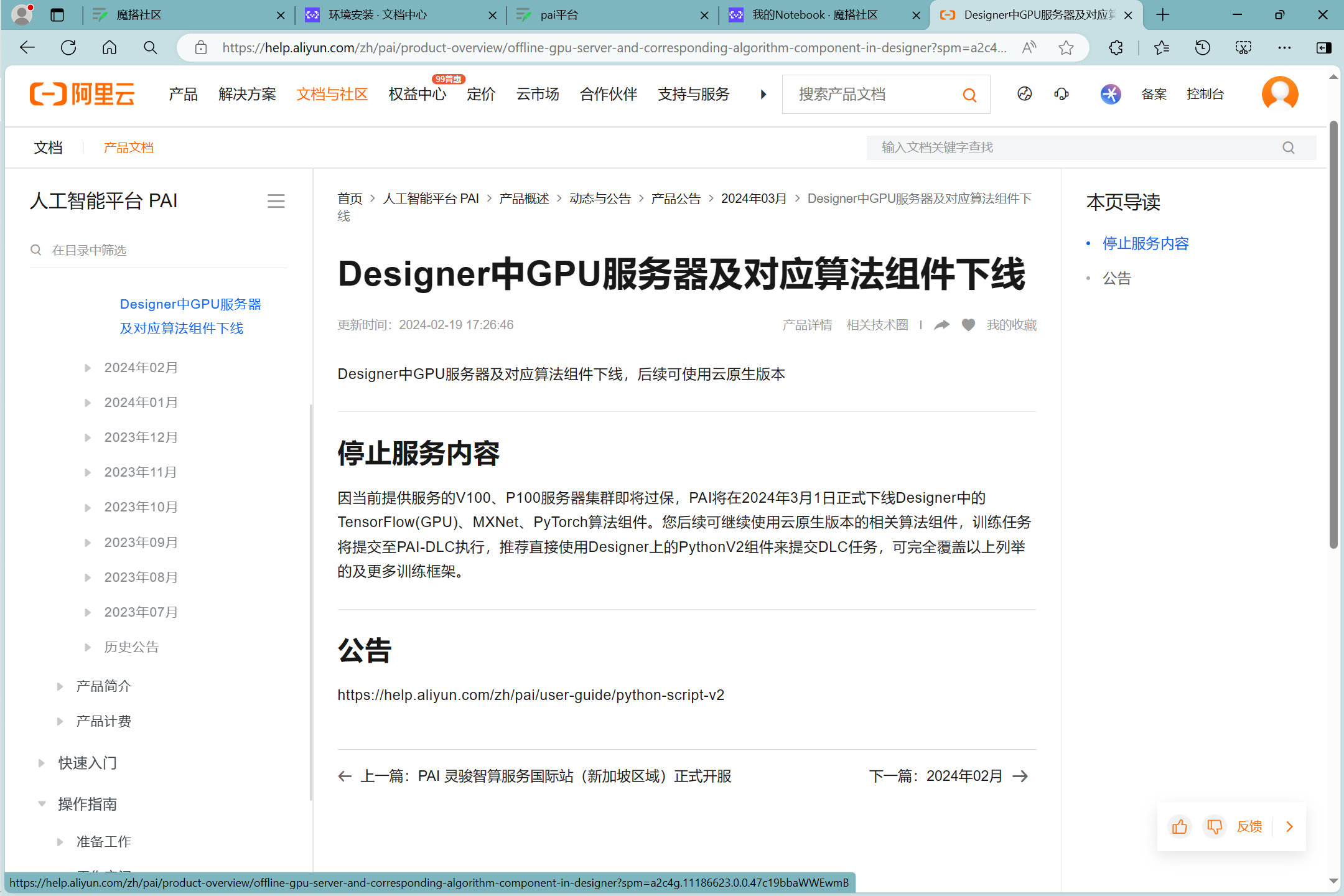1344x896 pixels.
Task: Reload the page with refresh icon
Action: coord(68,48)
